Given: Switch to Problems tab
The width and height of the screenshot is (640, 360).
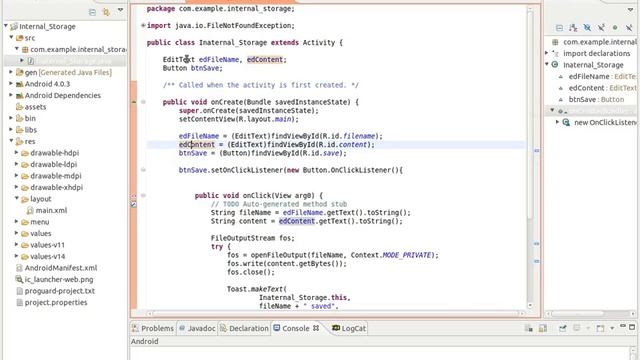Looking at the screenshot, I should pyautogui.click(x=153, y=328).
